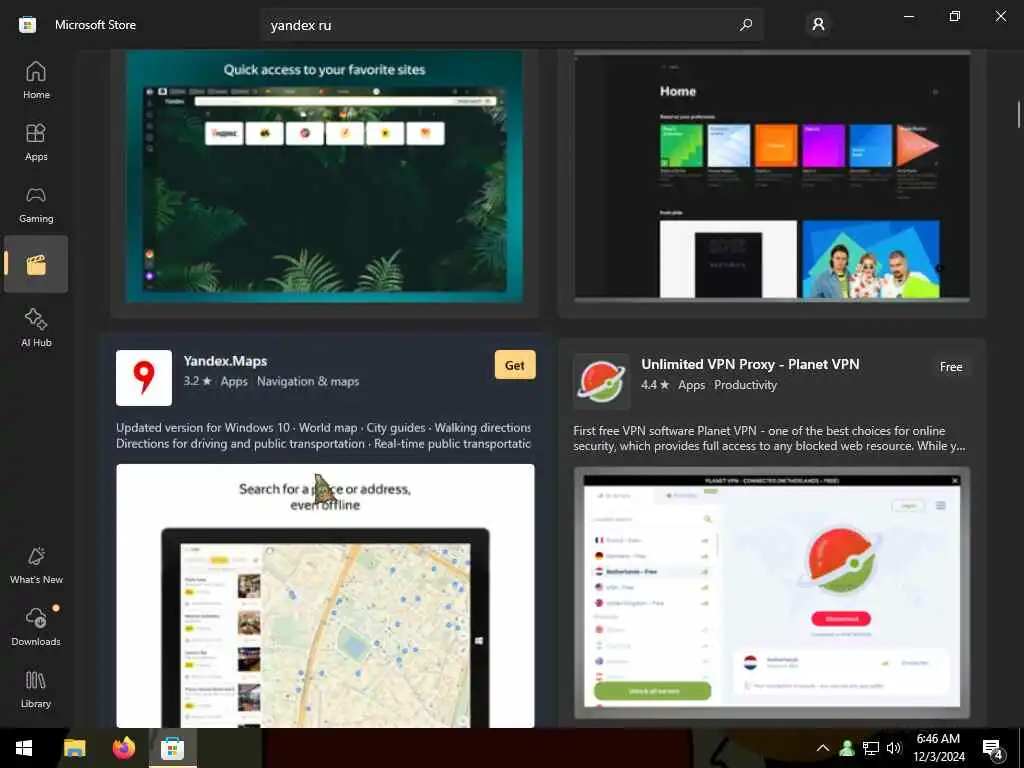
Task: Open Yandex.Maps map screenshot thumbnail
Action: point(325,596)
